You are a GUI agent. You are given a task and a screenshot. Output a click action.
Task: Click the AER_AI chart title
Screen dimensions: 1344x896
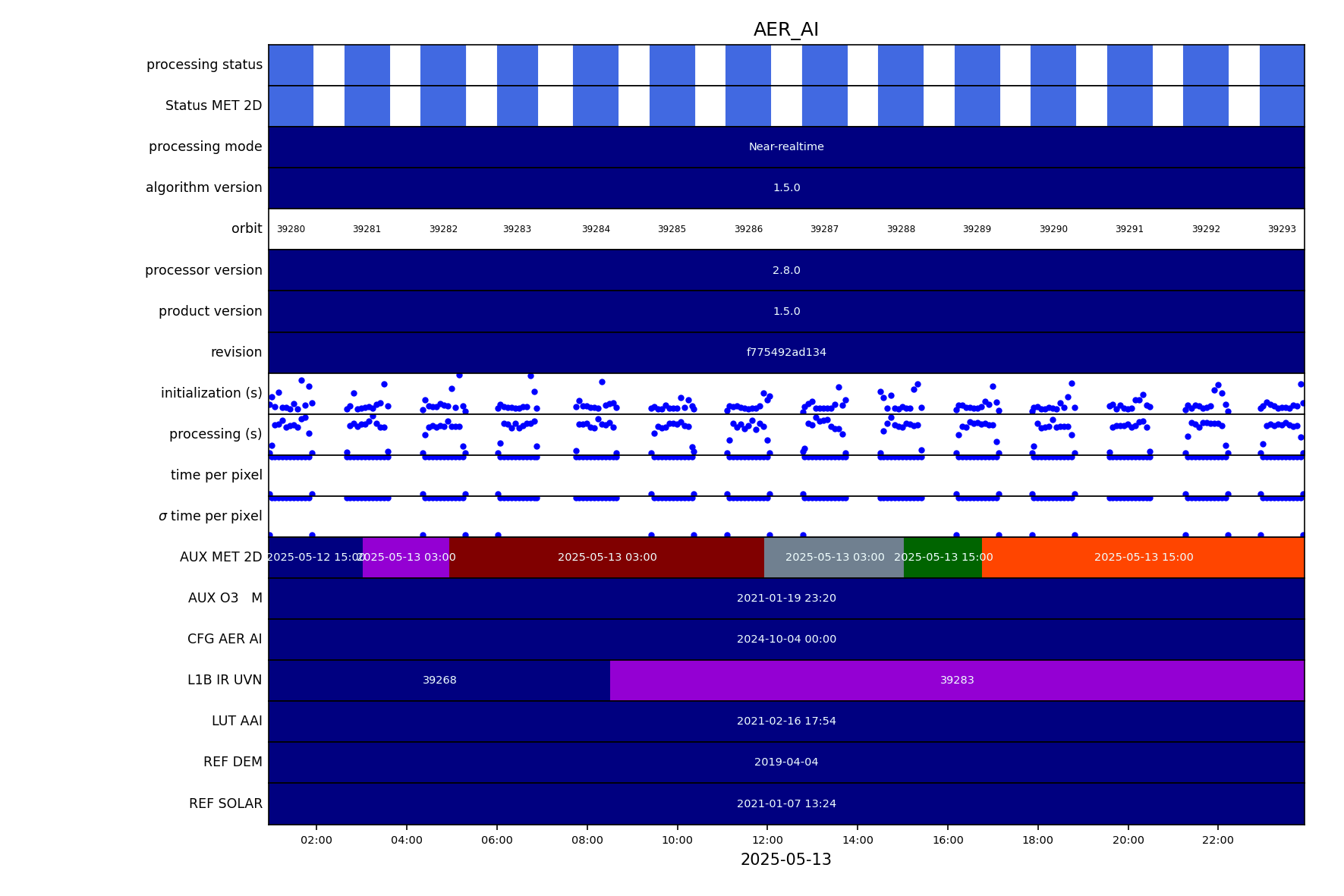785,30
